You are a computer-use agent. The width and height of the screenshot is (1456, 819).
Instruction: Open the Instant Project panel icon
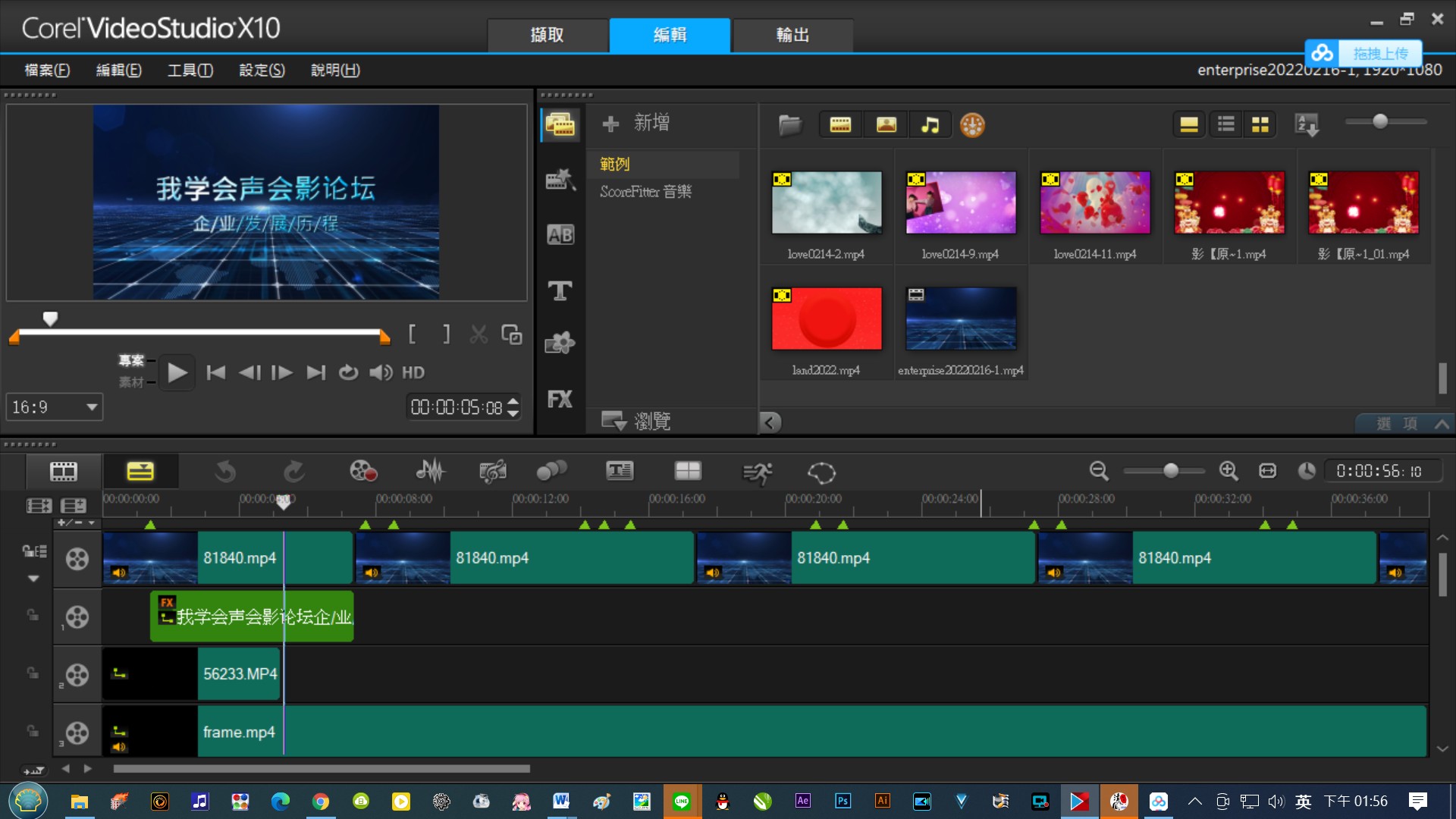[x=560, y=180]
